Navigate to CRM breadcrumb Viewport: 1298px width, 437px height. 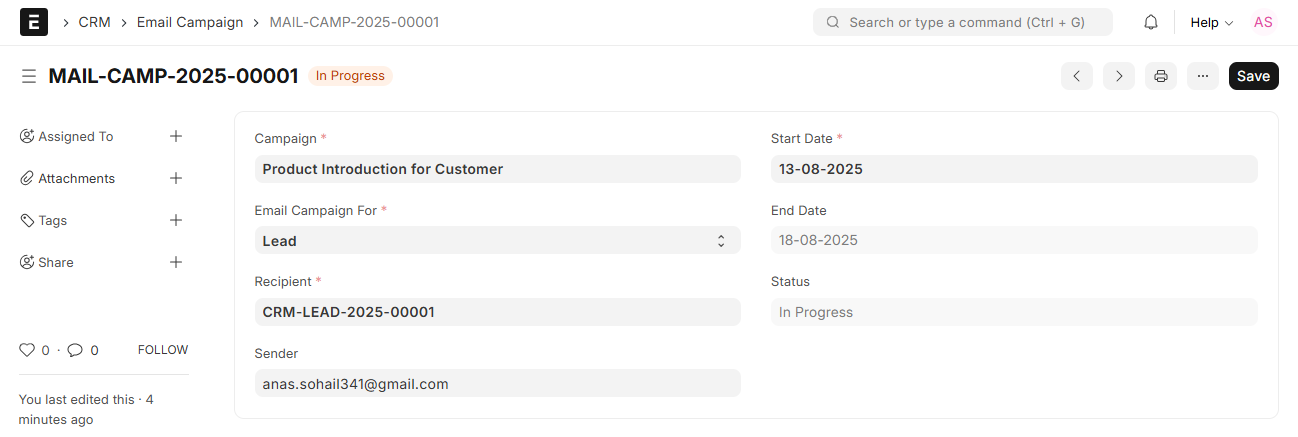click(94, 22)
